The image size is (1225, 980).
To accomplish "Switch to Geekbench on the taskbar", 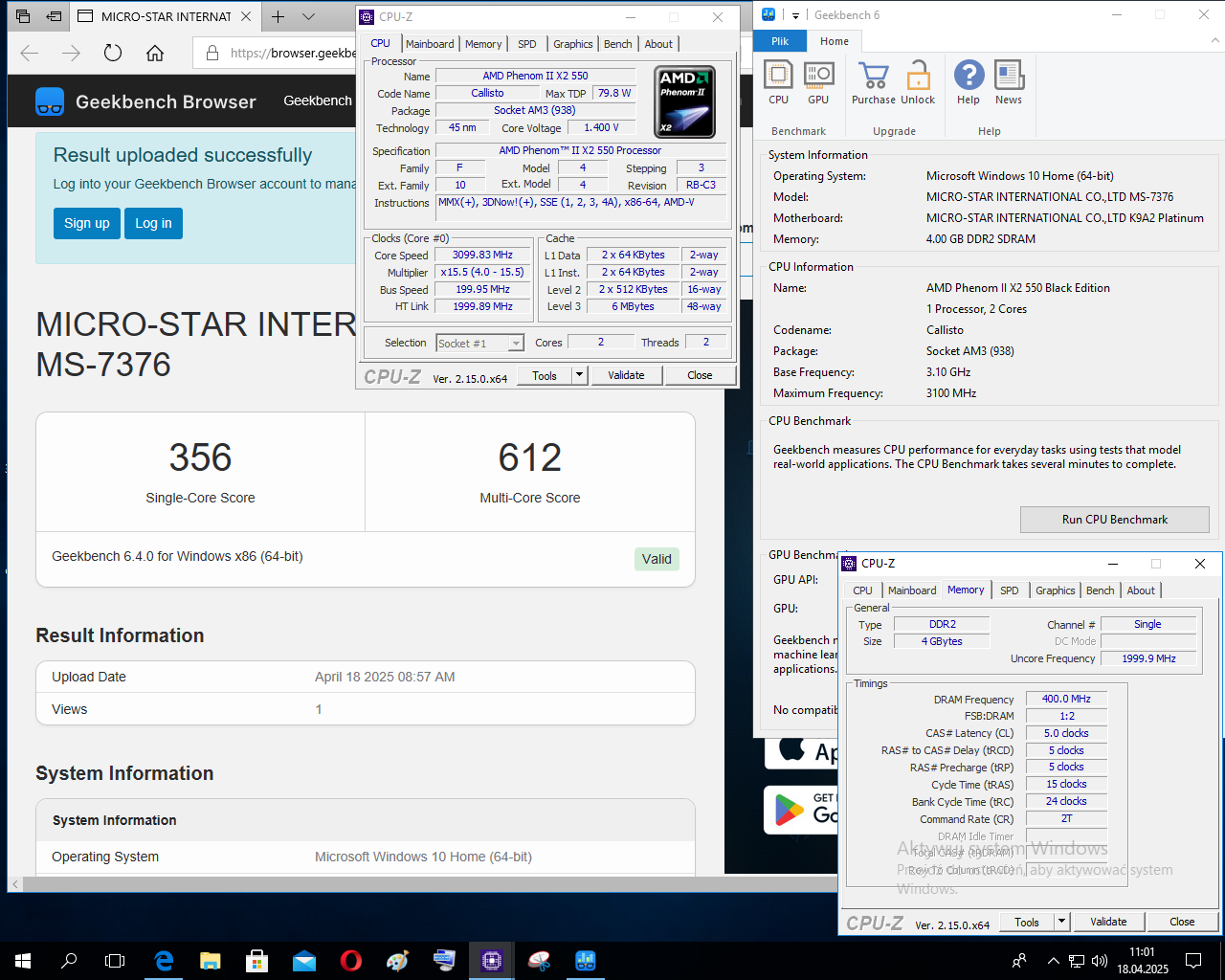I will pos(586,961).
